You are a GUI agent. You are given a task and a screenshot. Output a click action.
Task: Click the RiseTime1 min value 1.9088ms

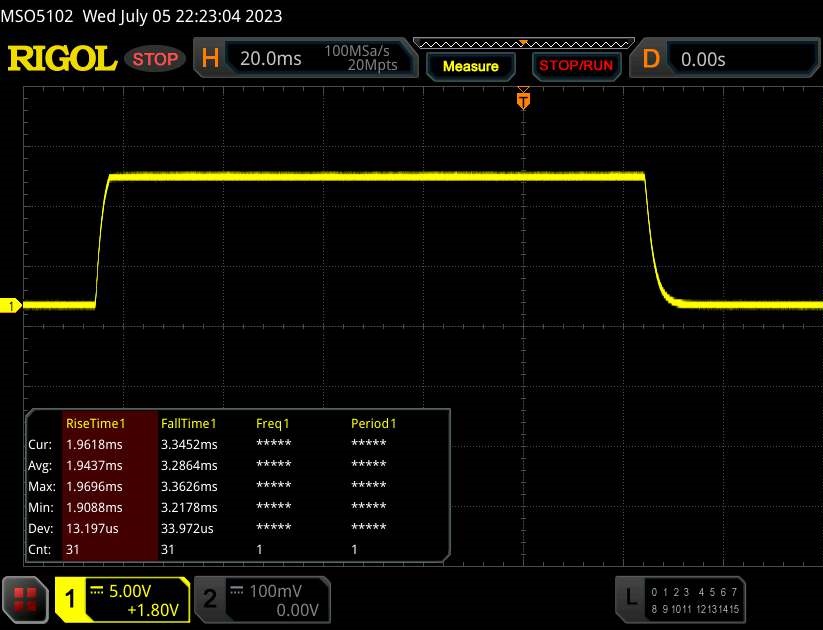tap(94, 508)
